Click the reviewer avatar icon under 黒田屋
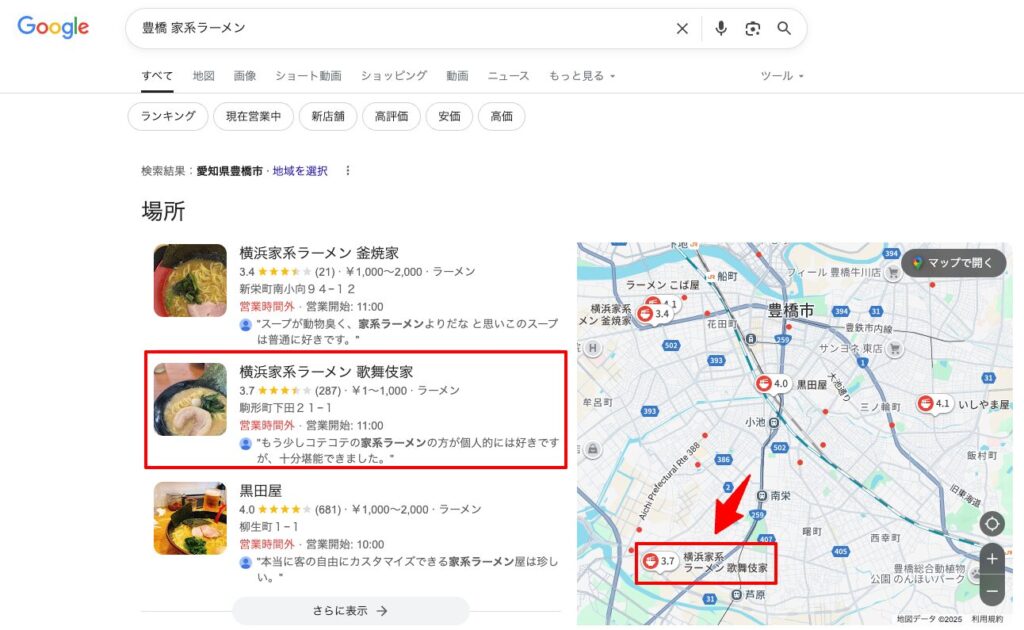The height and width of the screenshot is (630, 1024). click(246, 562)
